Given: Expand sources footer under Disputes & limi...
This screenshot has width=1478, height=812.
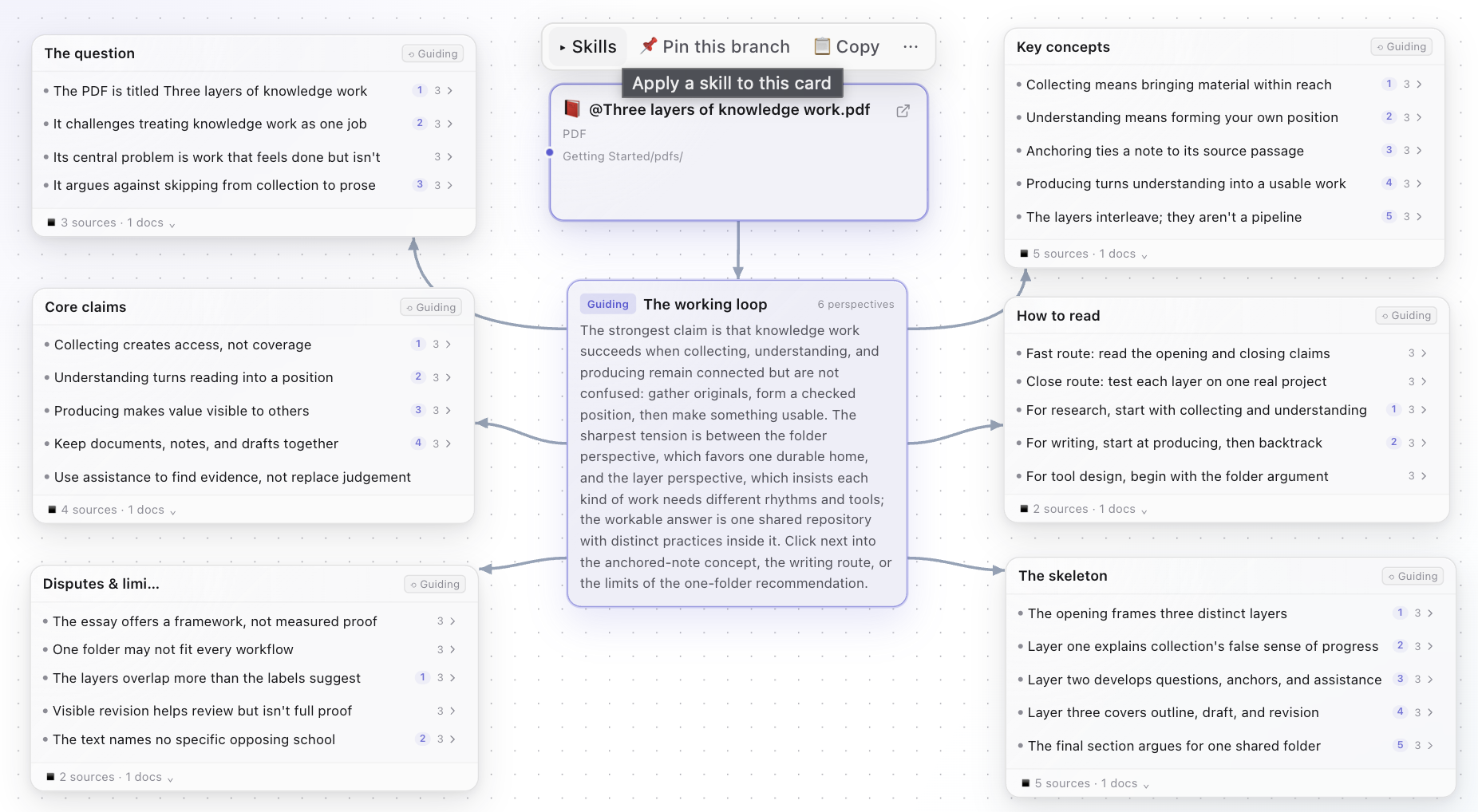Looking at the screenshot, I should click(x=110, y=777).
